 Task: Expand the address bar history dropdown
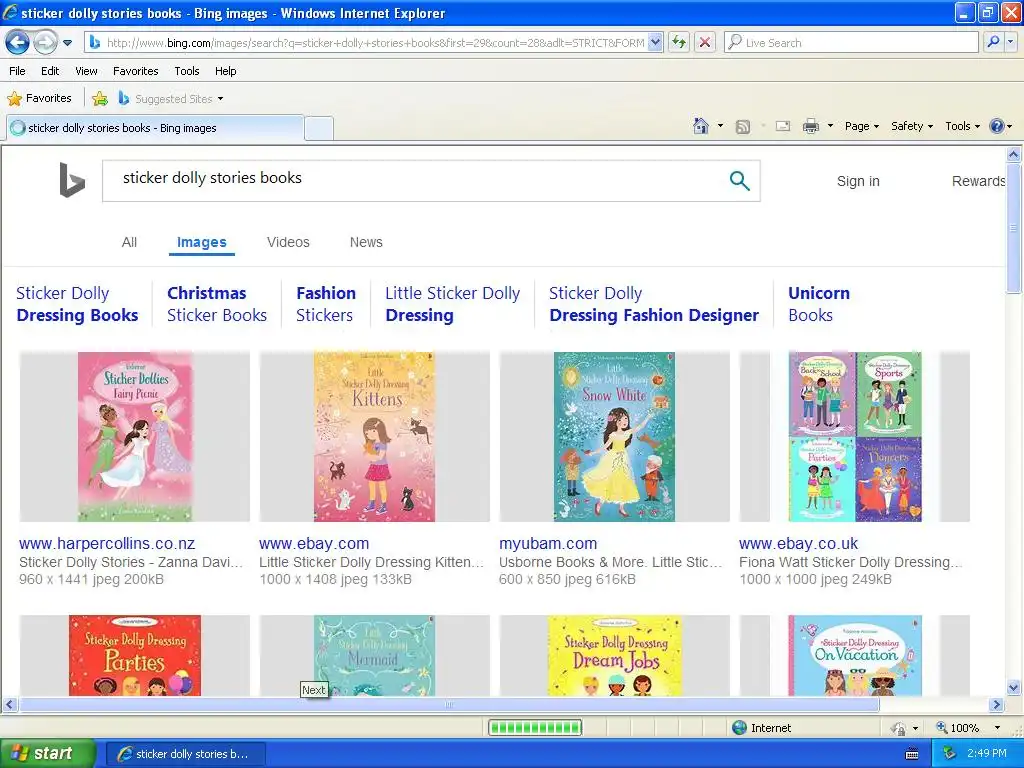656,43
